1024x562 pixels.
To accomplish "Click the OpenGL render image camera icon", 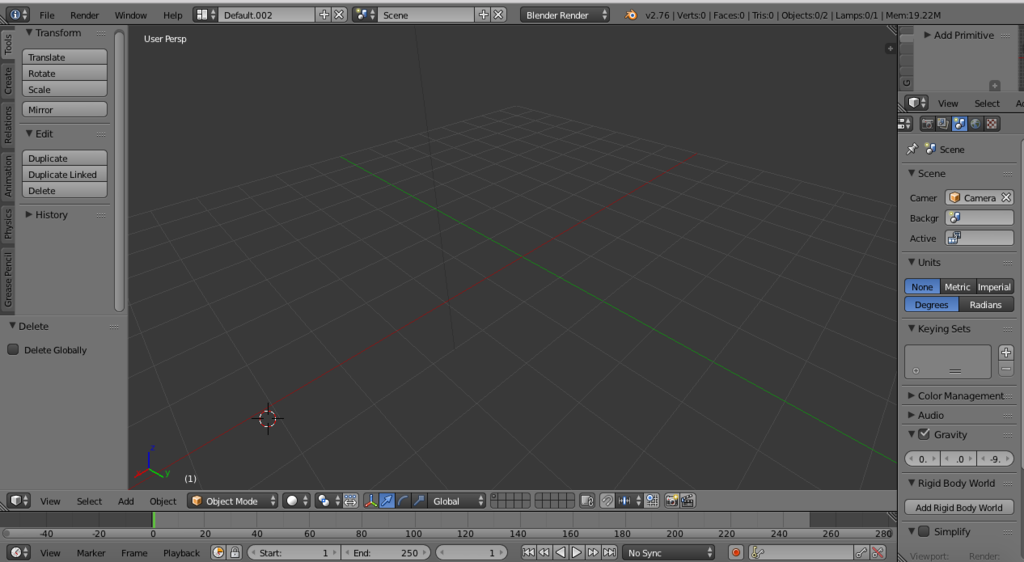I will point(671,501).
